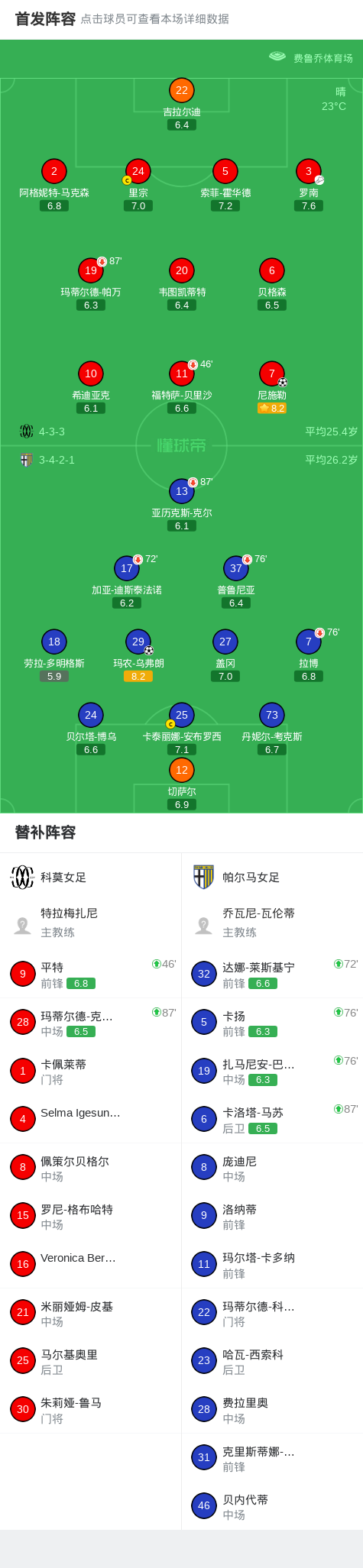
Task: Click captain number 24 里宗 circle
Action: [138, 171]
